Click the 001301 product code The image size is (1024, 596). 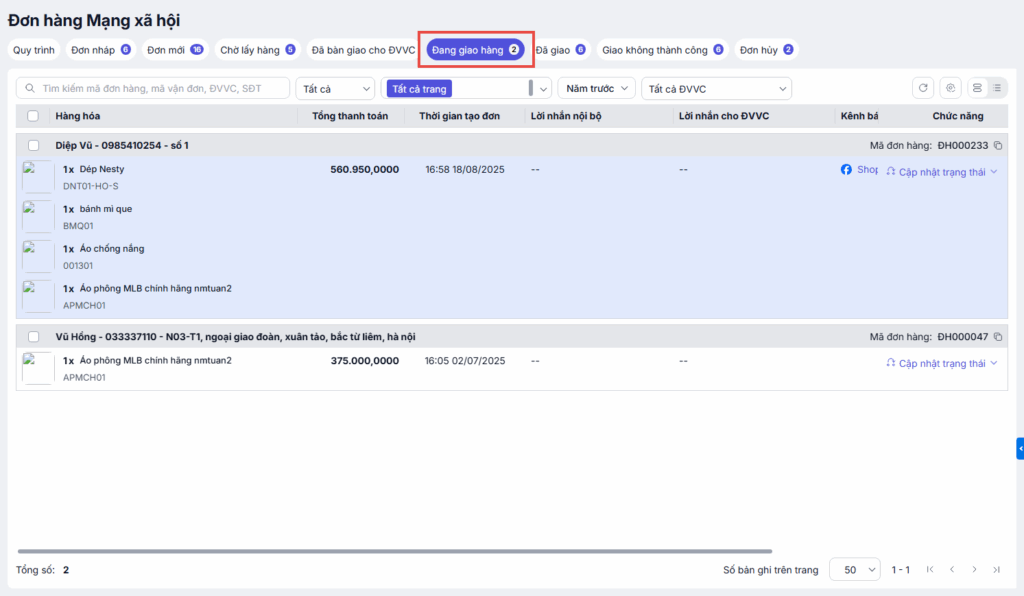pos(78,266)
